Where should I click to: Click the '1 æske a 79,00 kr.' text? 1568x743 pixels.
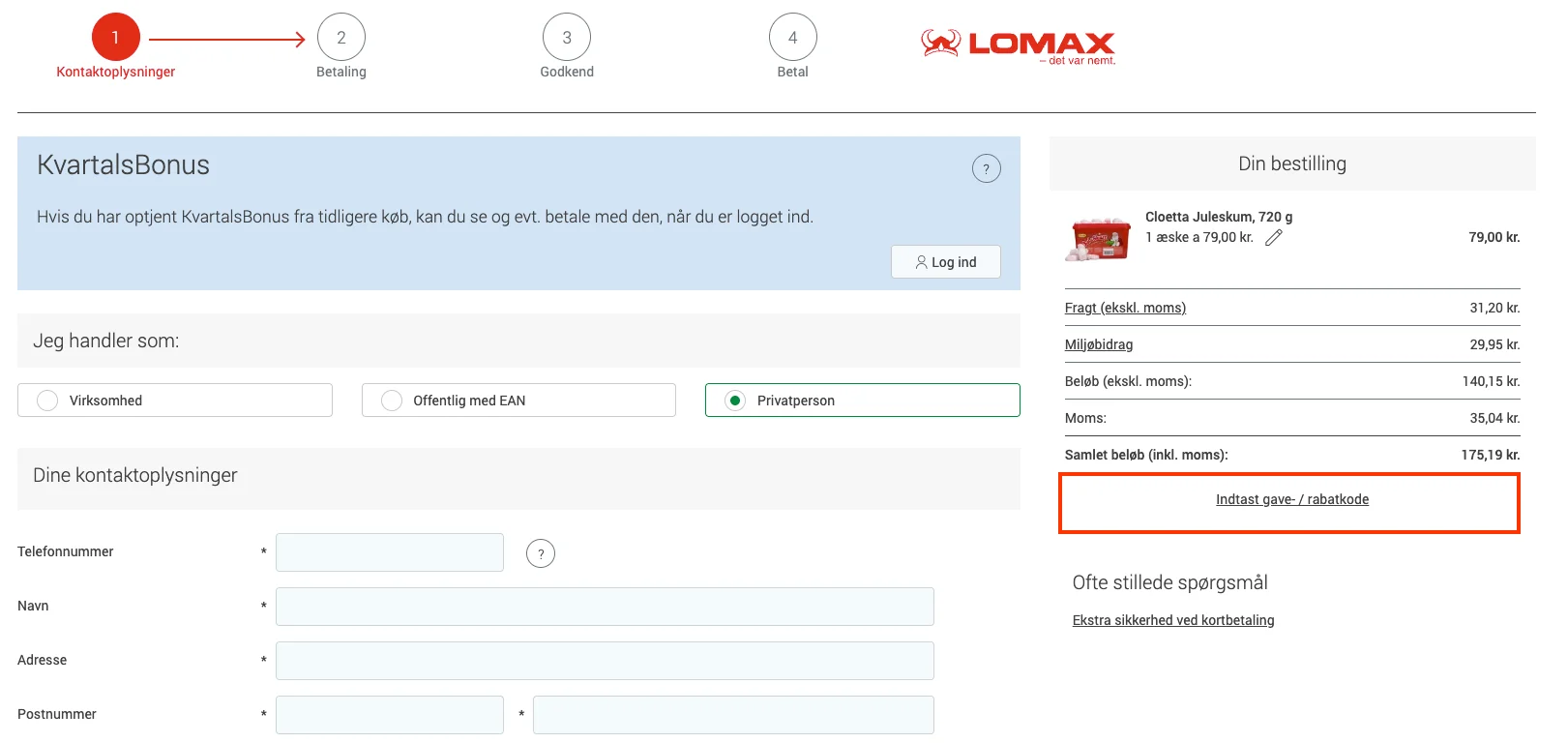(x=1199, y=237)
